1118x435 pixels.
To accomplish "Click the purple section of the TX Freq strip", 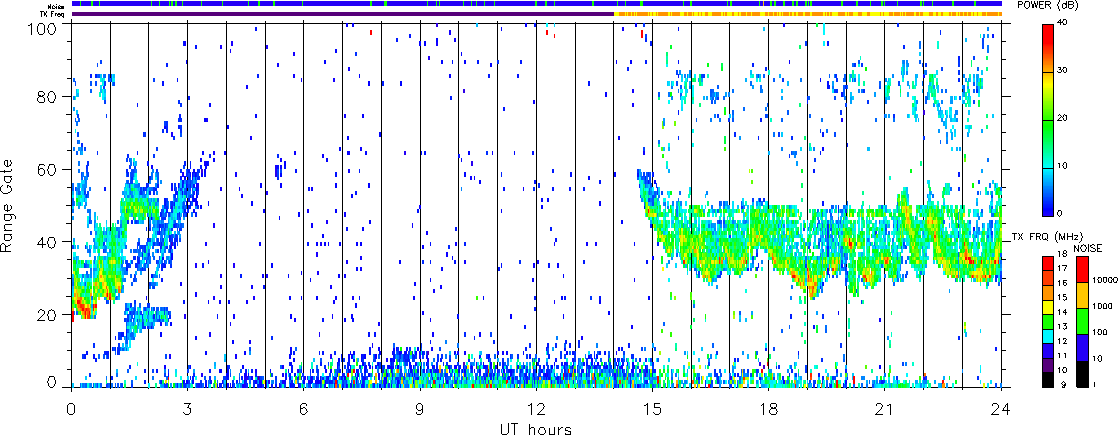I will (342, 14).
